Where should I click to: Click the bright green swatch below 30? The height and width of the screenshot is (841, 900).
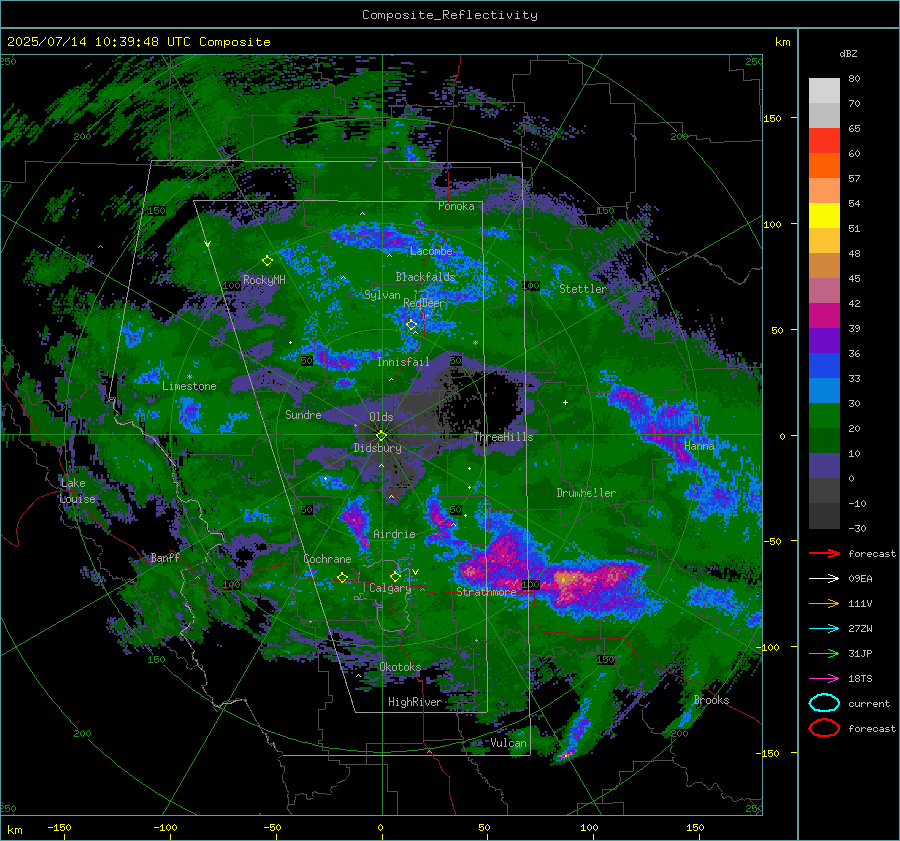[x=824, y=415]
